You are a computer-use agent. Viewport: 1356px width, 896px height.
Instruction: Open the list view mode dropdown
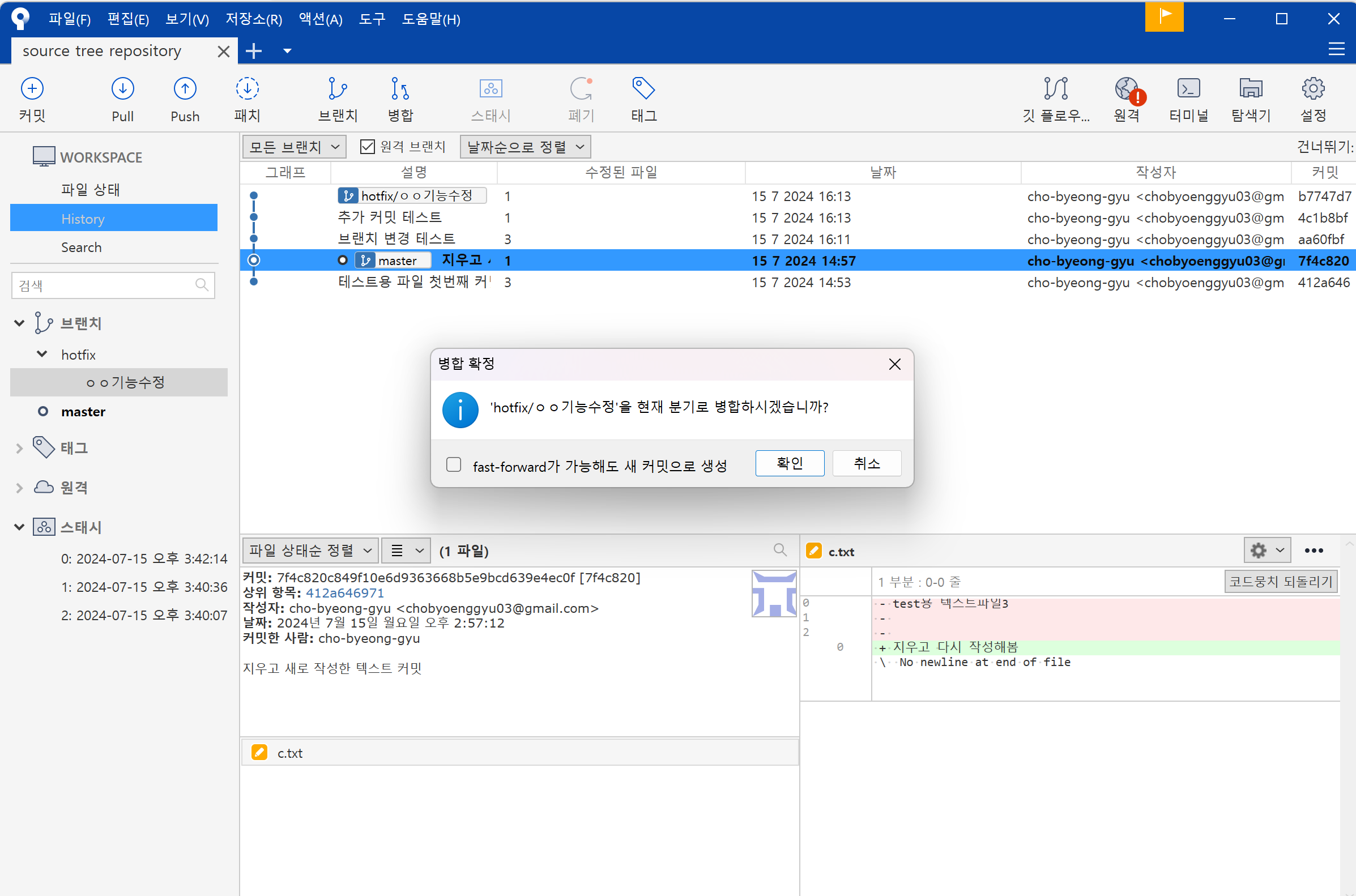tap(406, 551)
